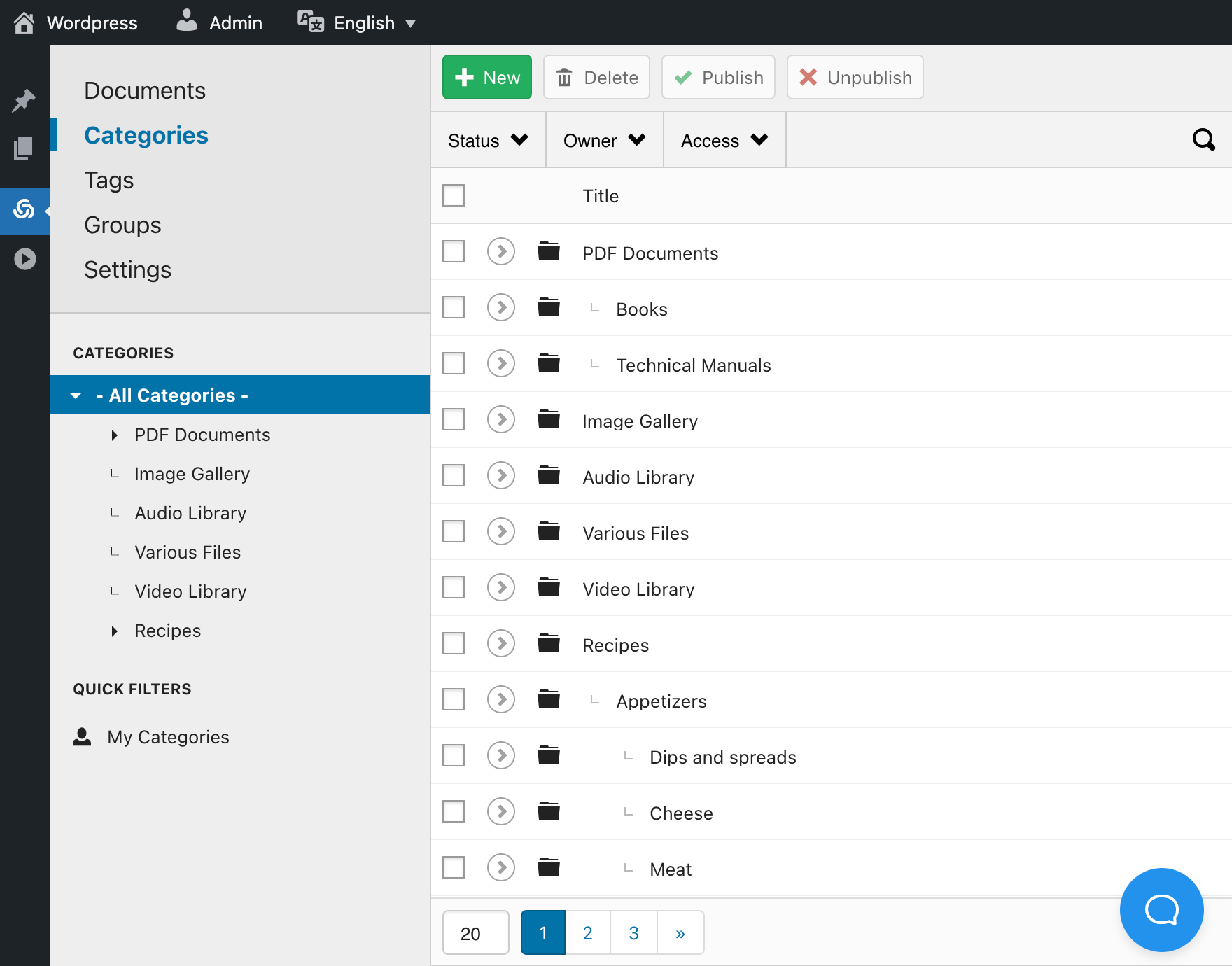The height and width of the screenshot is (966, 1232).
Task: Click the arrow circle beside Books
Action: pos(501,307)
